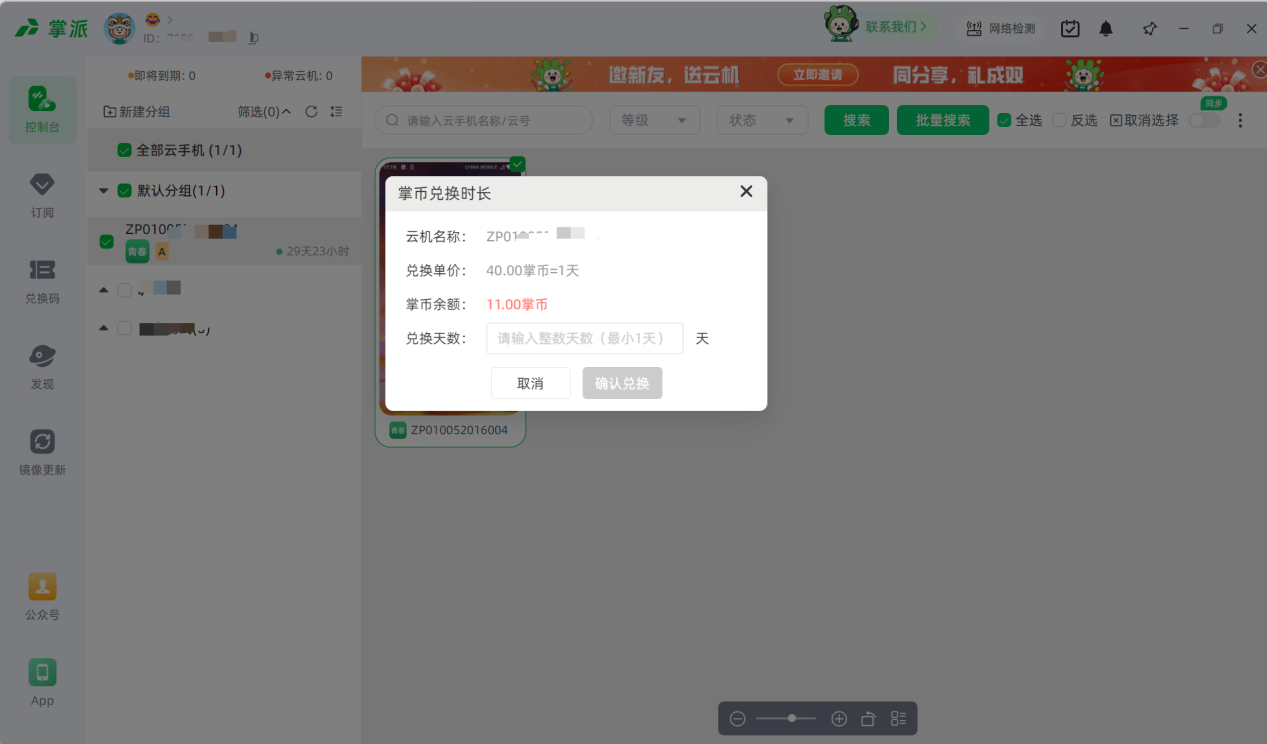
Task: Uncheck the ZP010 cloud phone row checkbox
Action: pos(107,241)
